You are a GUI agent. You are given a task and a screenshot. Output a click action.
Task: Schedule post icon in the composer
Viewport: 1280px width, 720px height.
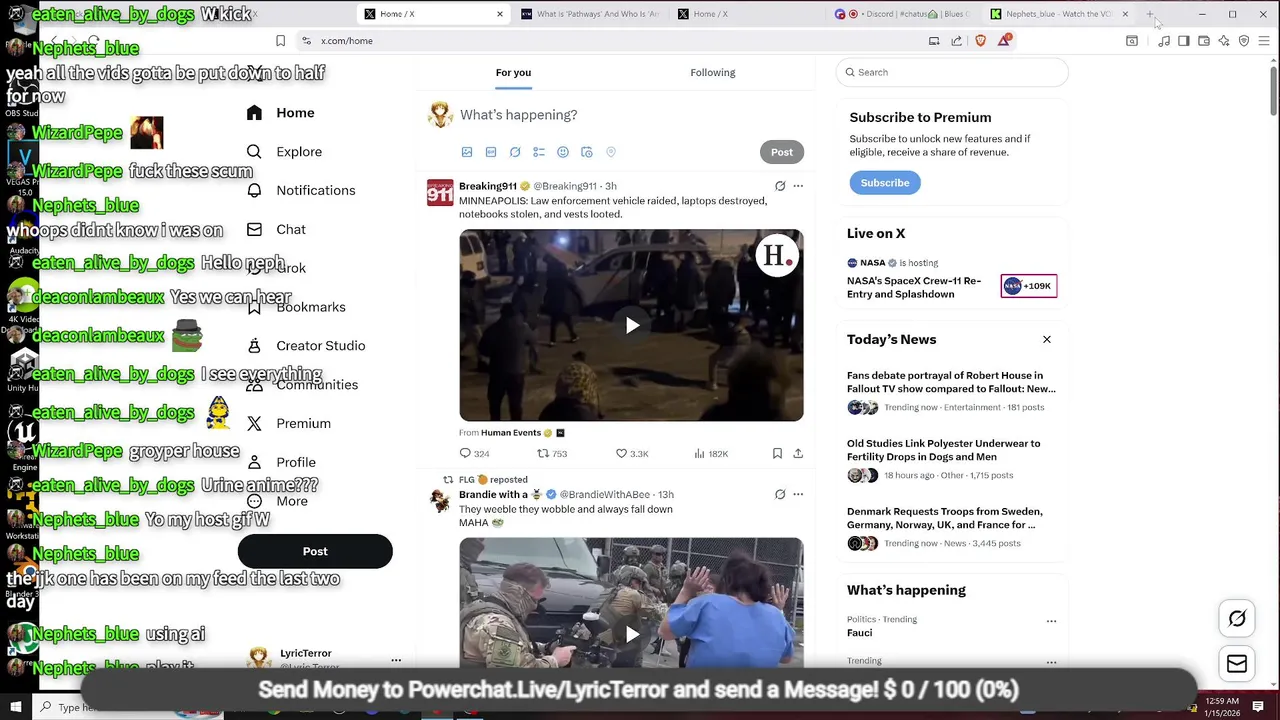click(x=587, y=152)
